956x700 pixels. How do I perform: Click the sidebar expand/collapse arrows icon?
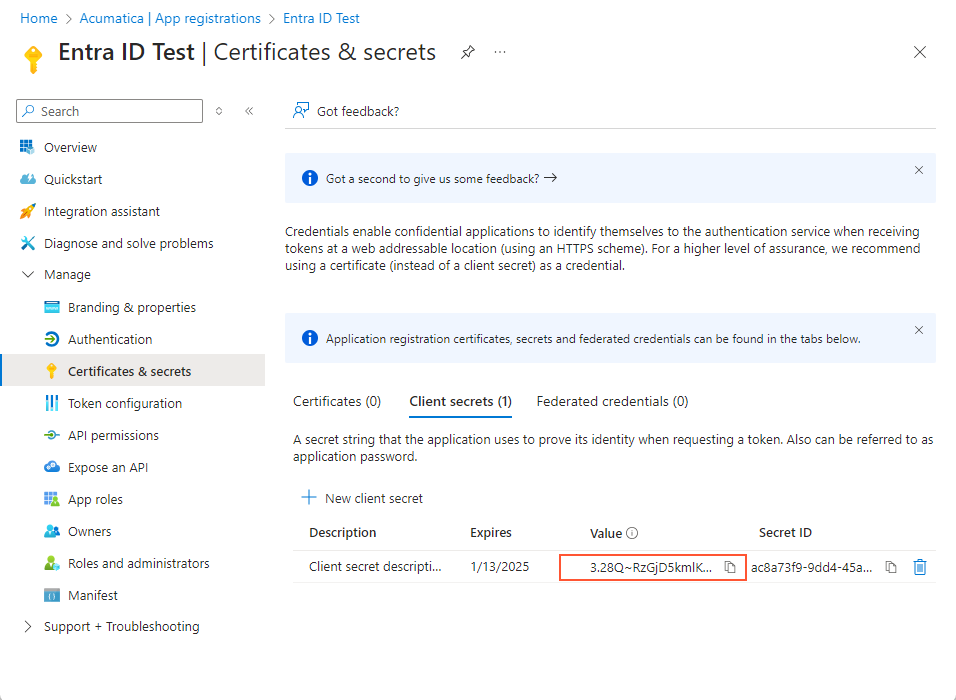[219, 111]
